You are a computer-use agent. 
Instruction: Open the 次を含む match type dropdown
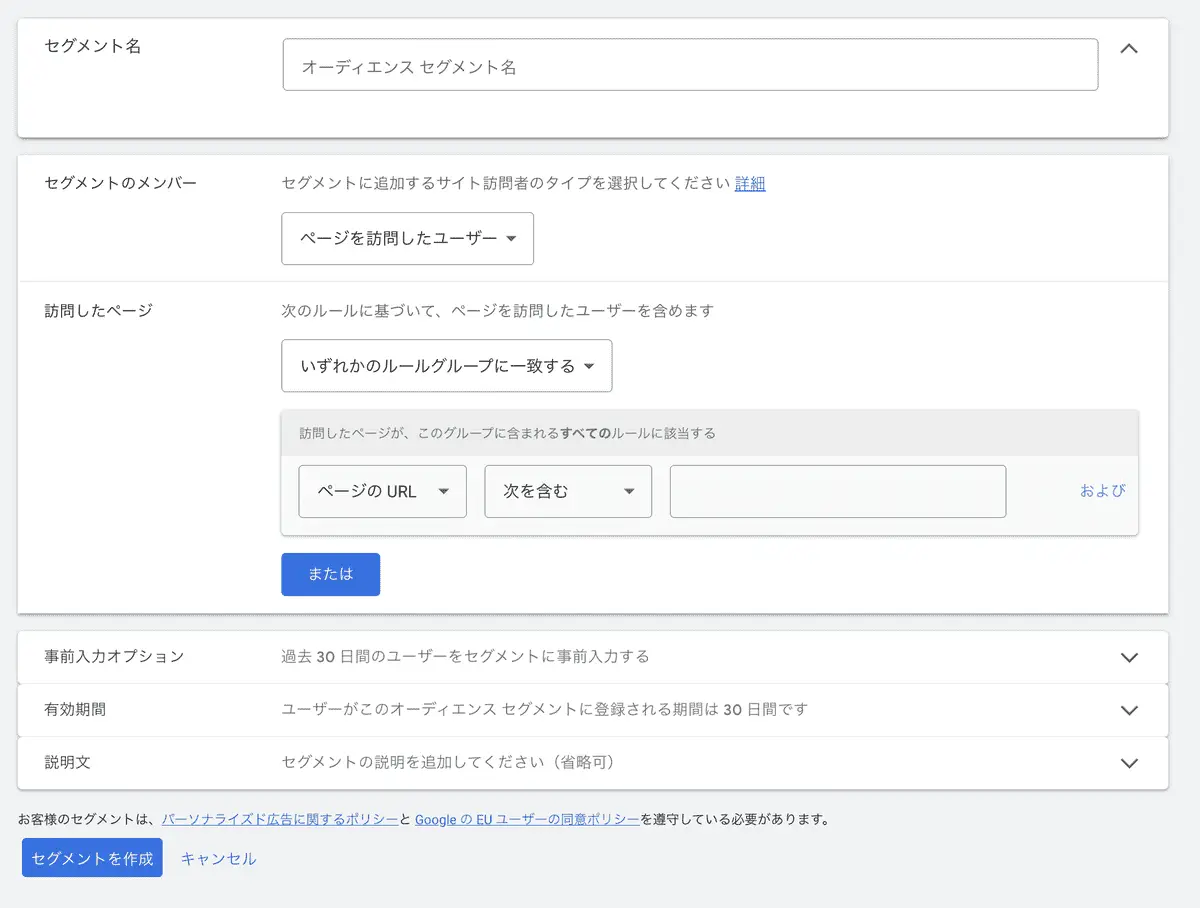pos(567,491)
